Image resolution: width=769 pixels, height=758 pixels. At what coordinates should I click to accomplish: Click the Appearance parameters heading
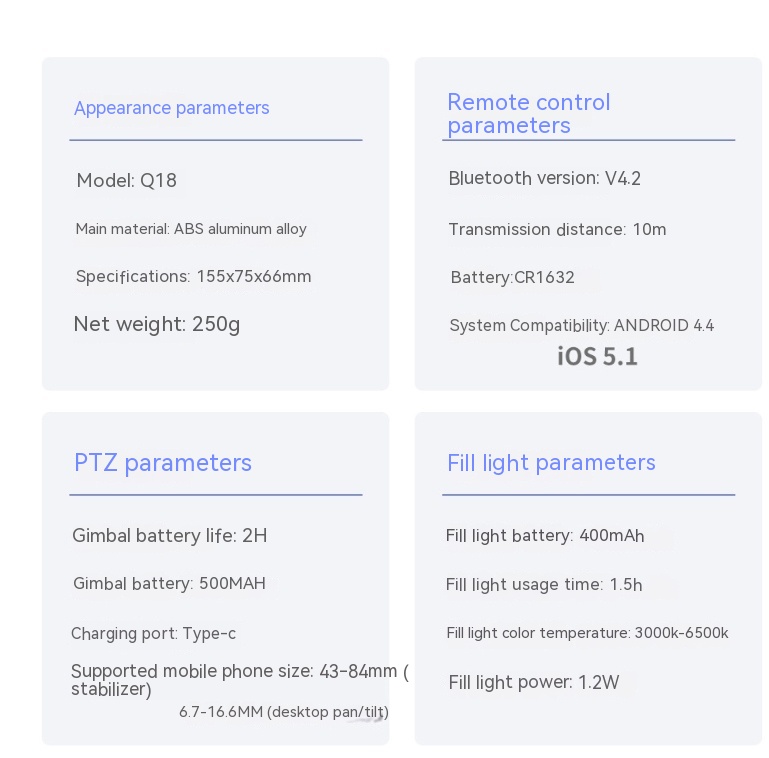[x=171, y=108]
